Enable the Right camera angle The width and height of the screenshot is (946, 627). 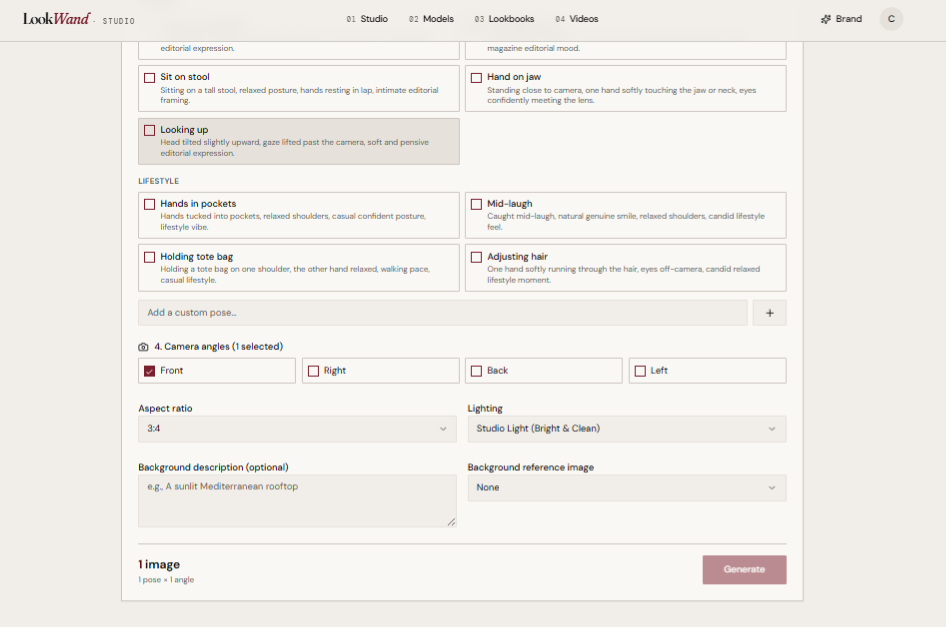pos(313,371)
